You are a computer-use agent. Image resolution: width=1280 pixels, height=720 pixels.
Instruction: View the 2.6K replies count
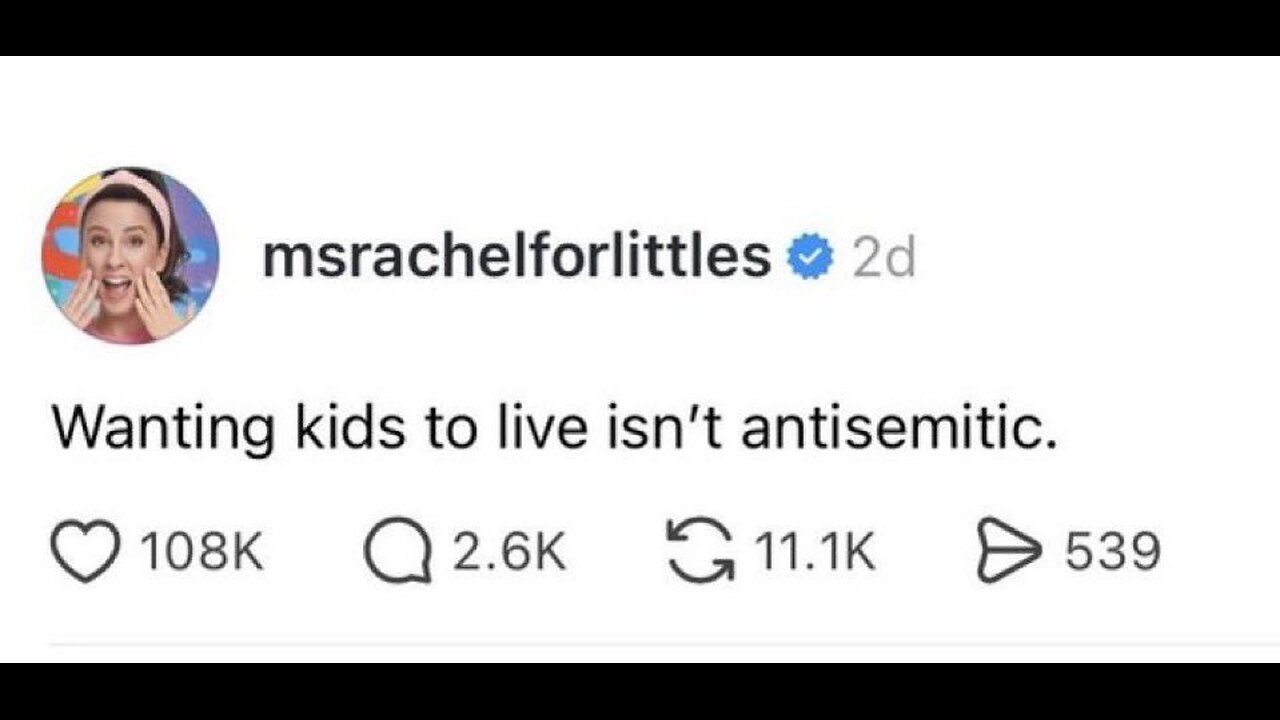pos(508,552)
